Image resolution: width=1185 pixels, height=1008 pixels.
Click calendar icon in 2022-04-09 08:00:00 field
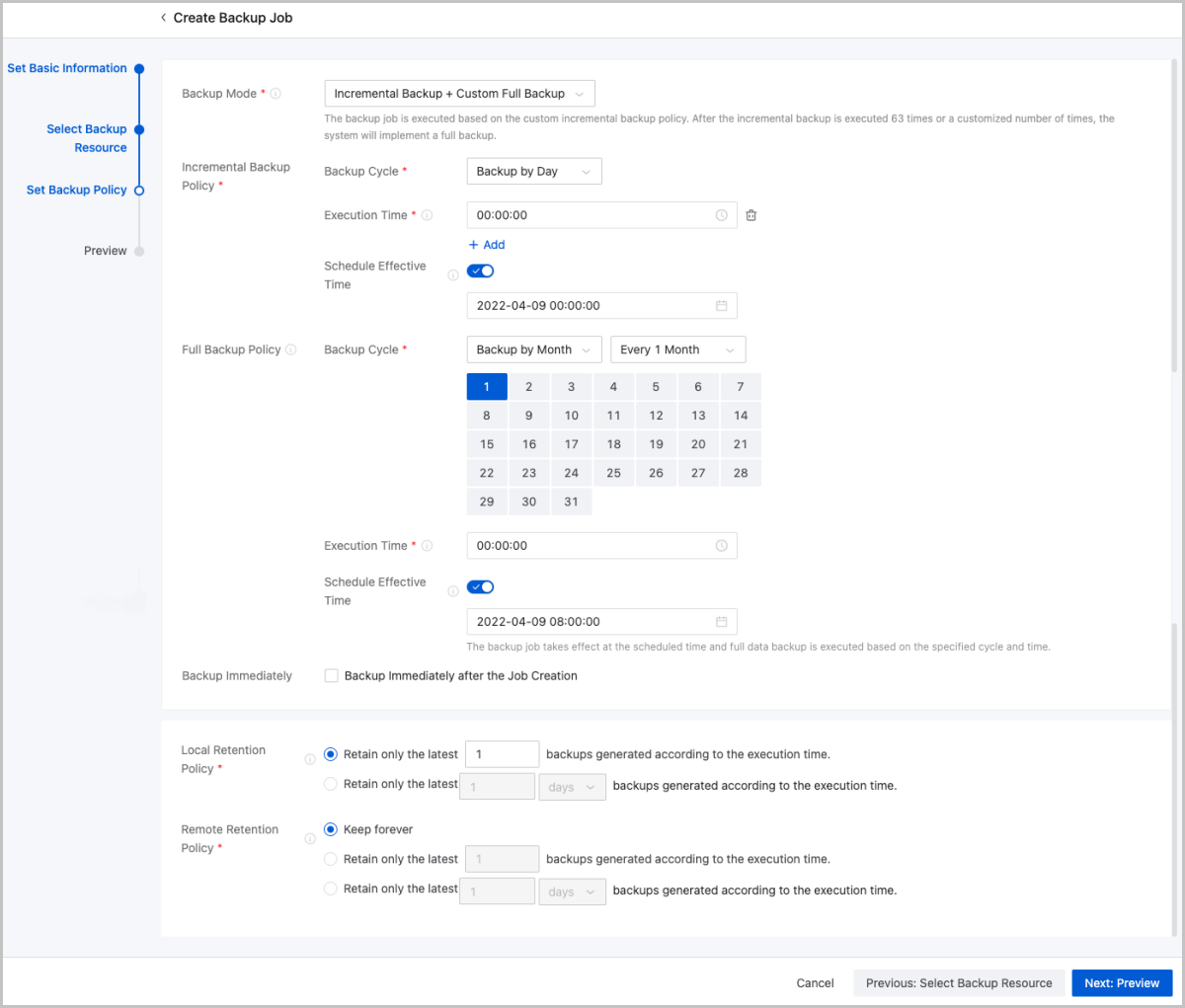pyautogui.click(x=721, y=622)
